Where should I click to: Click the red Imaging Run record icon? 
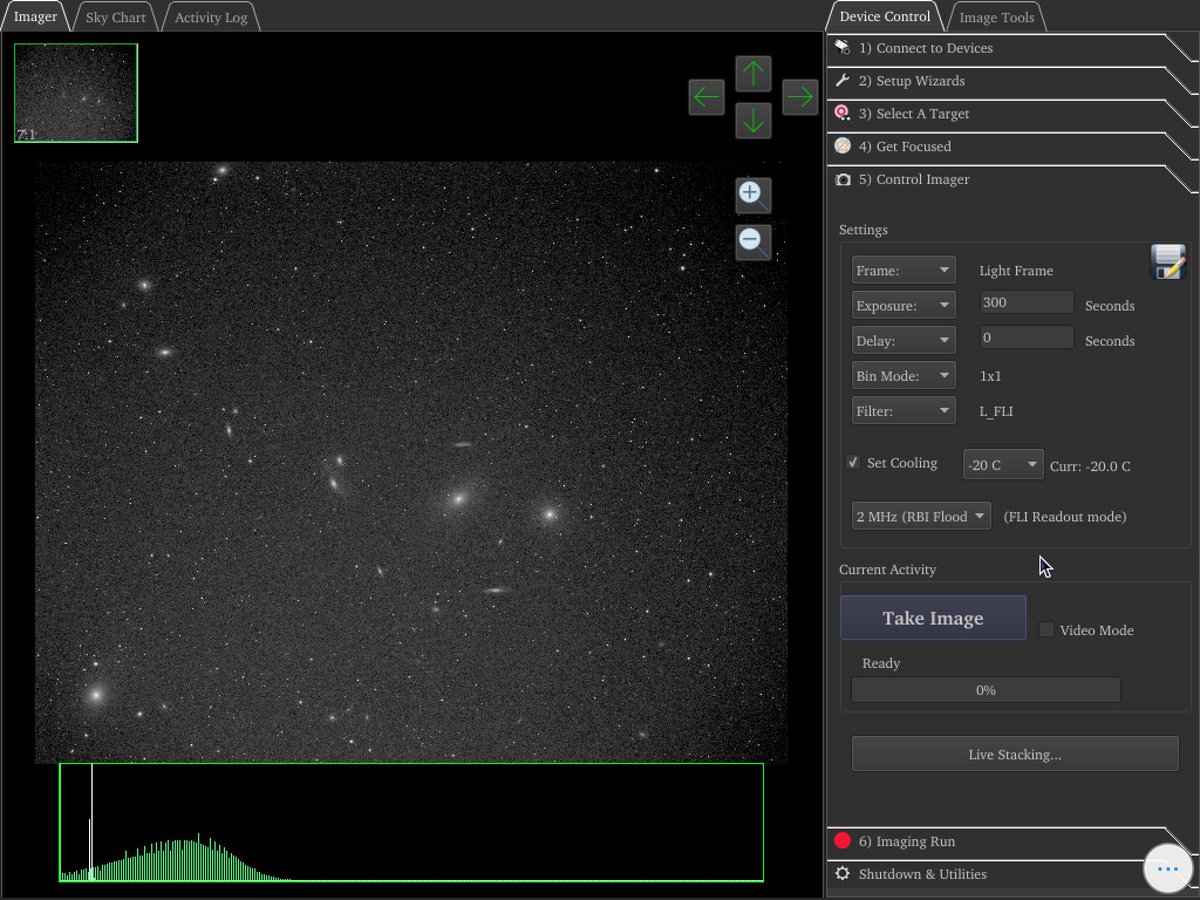pos(843,841)
